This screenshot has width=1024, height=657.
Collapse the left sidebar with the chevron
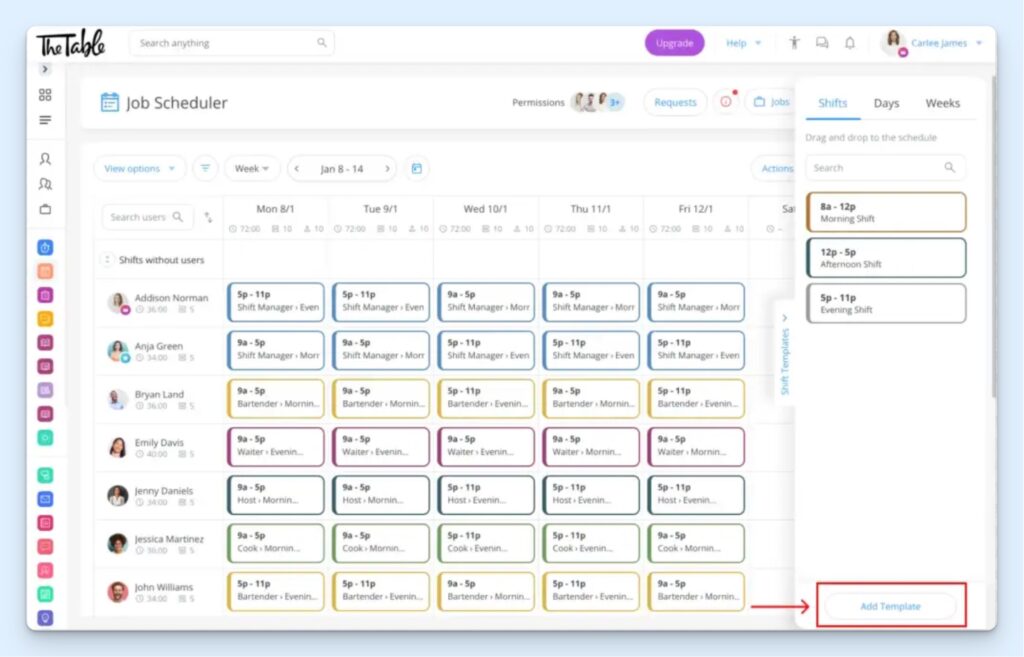tap(44, 69)
